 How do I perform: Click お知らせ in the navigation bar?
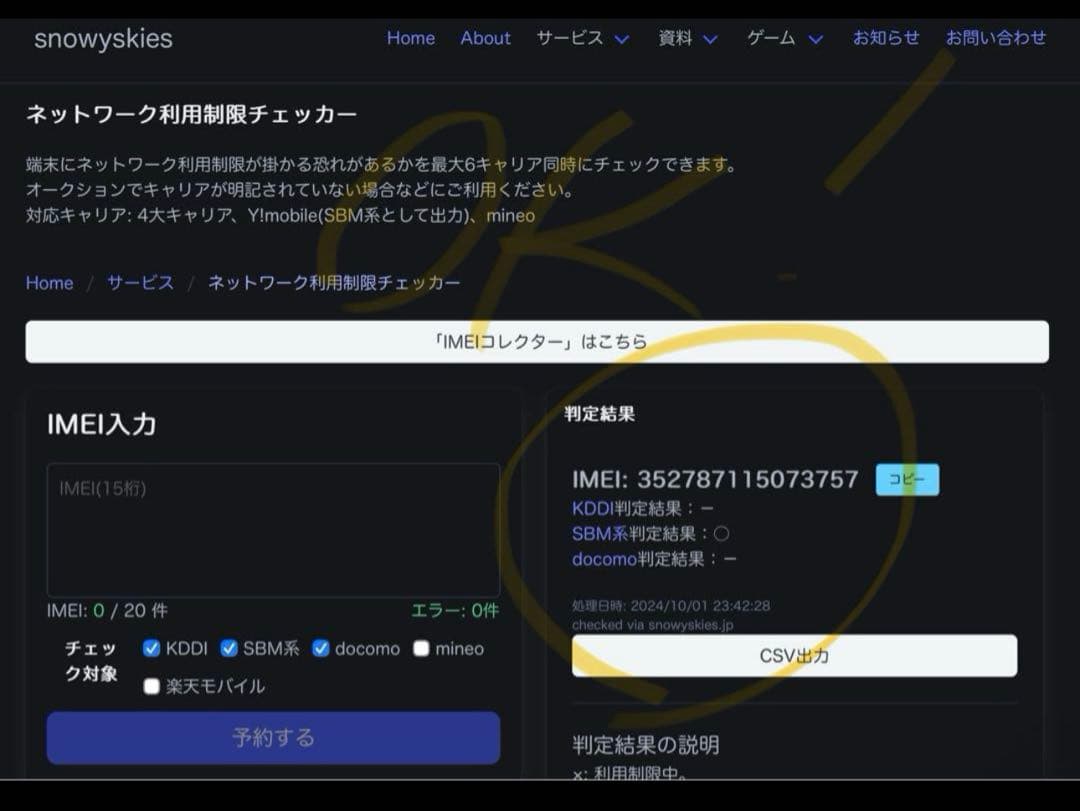coord(886,38)
